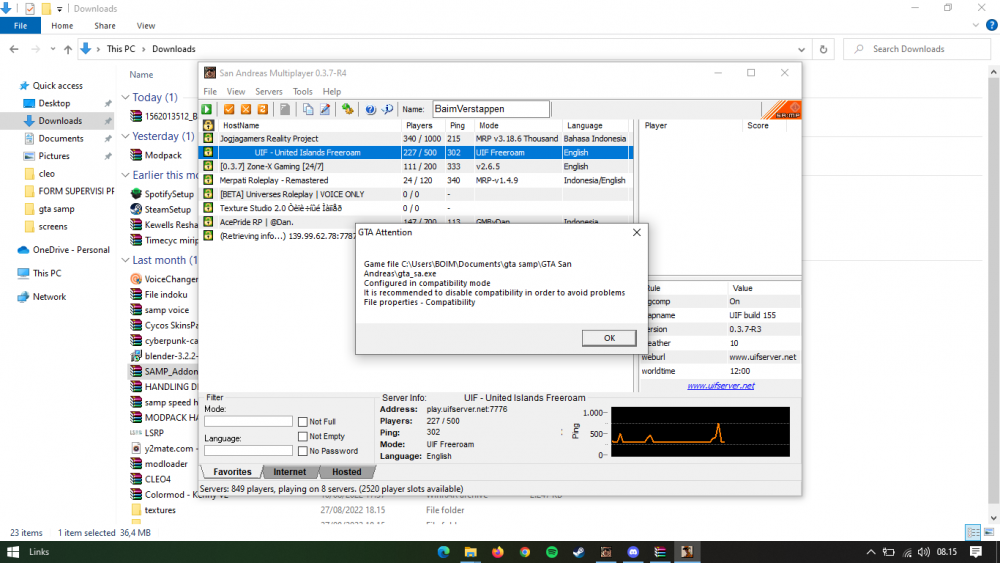This screenshot has height=563, width=1000.
Task: Click the Delete Server orange X icon
Action: [x=246, y=109]
